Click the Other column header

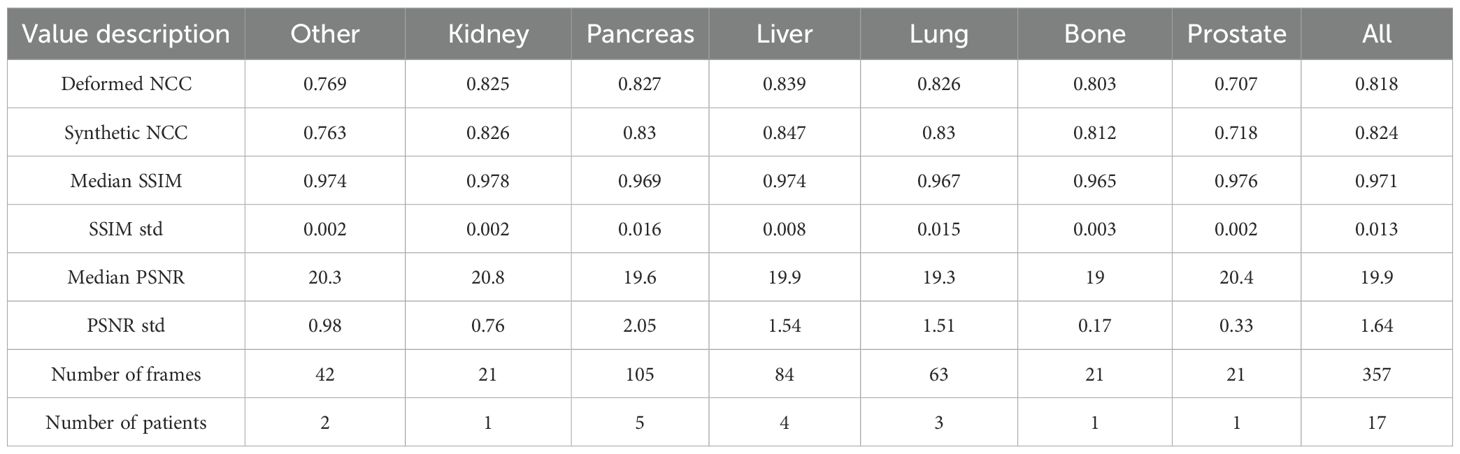tap(325, 34)
